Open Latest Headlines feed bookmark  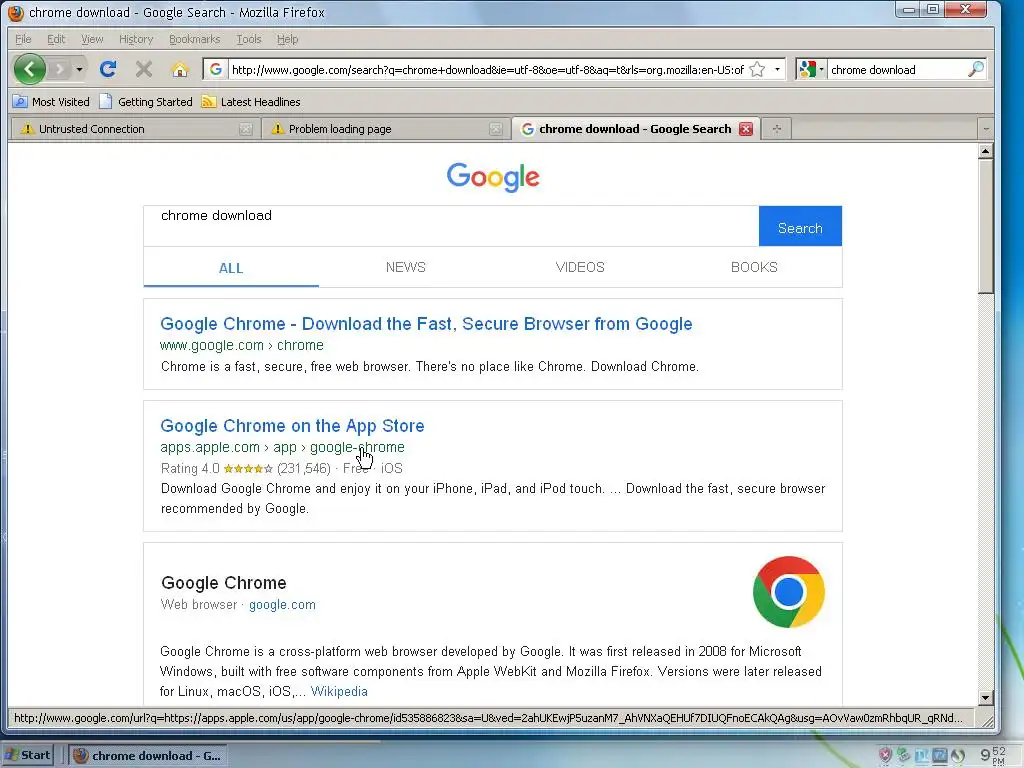click(251, 102)
